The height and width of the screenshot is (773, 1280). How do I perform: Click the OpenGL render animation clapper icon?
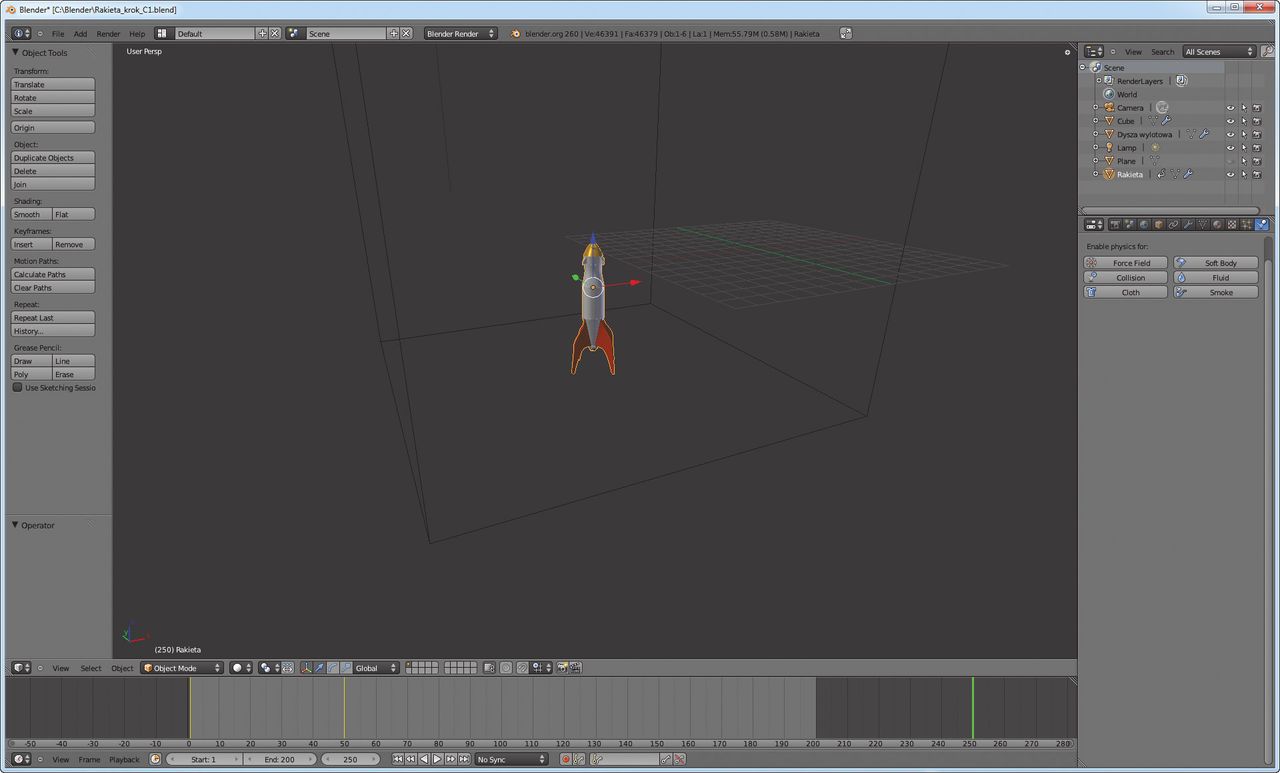point(576,667)
